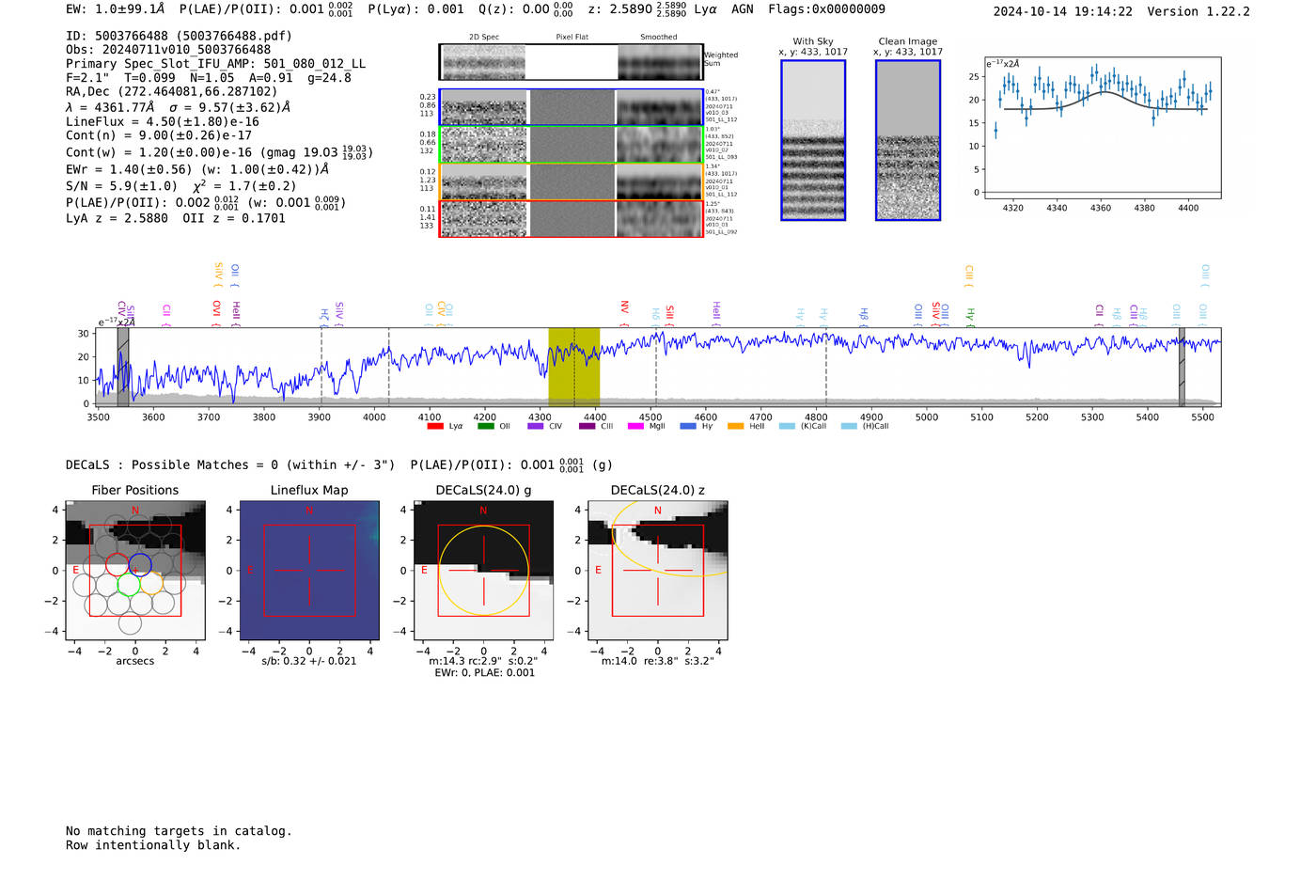Click the Obs: 20240711v010_5003766488 line
This screenshot has width=1316, height=896.
(168, 50)
